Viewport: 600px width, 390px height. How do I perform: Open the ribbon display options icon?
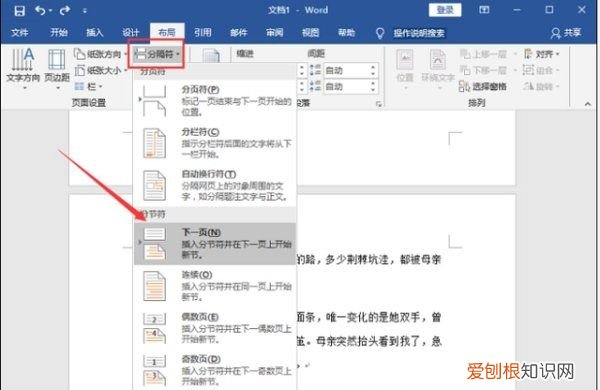[x=484, y=10]
